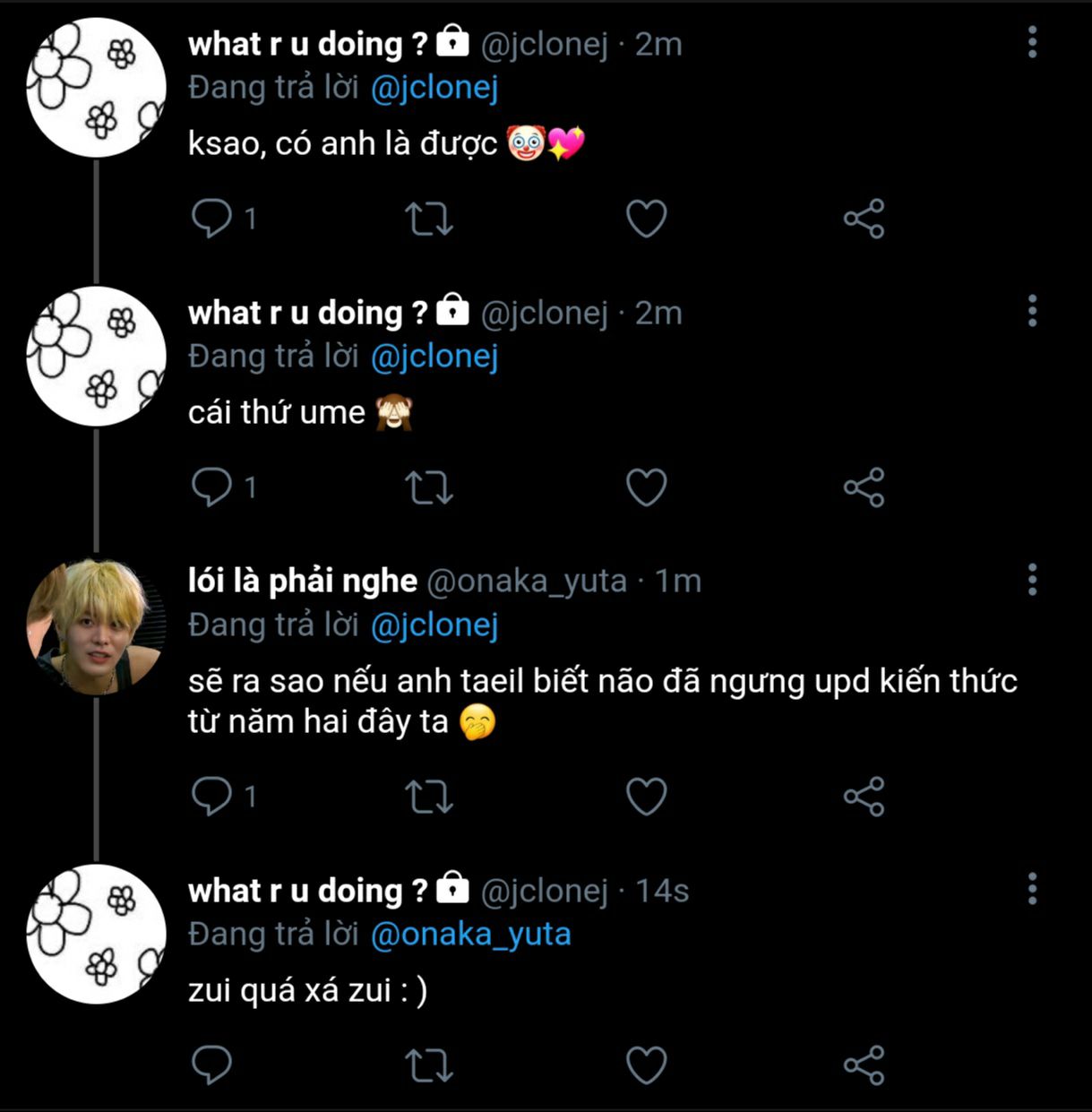Retweet the tweet mentioning anh taeil
The width and height of the screenshot is (1092, 1112).
pos(429,797)
